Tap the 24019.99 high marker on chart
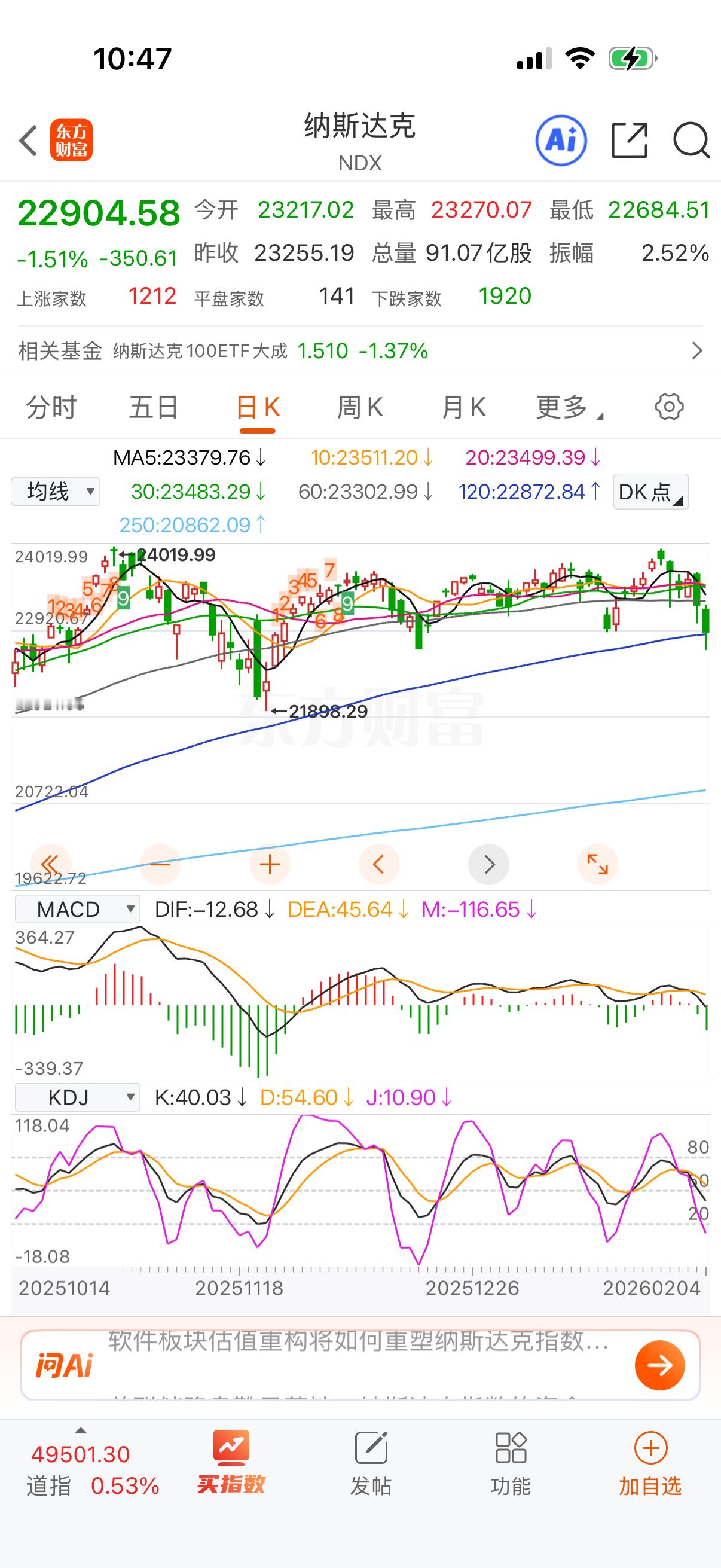This screenshot has height=1568, width=721. tap(167, 554)
